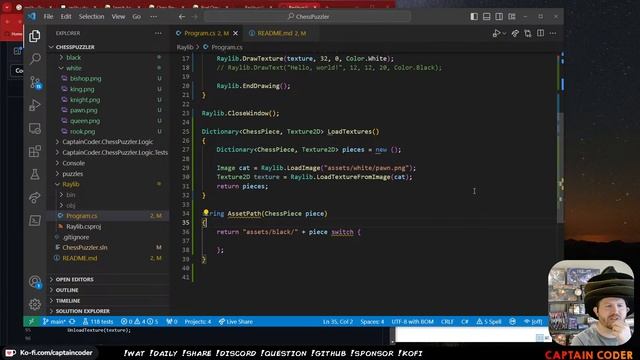Open the Explorer view in activity bar

tap(35, 36)
